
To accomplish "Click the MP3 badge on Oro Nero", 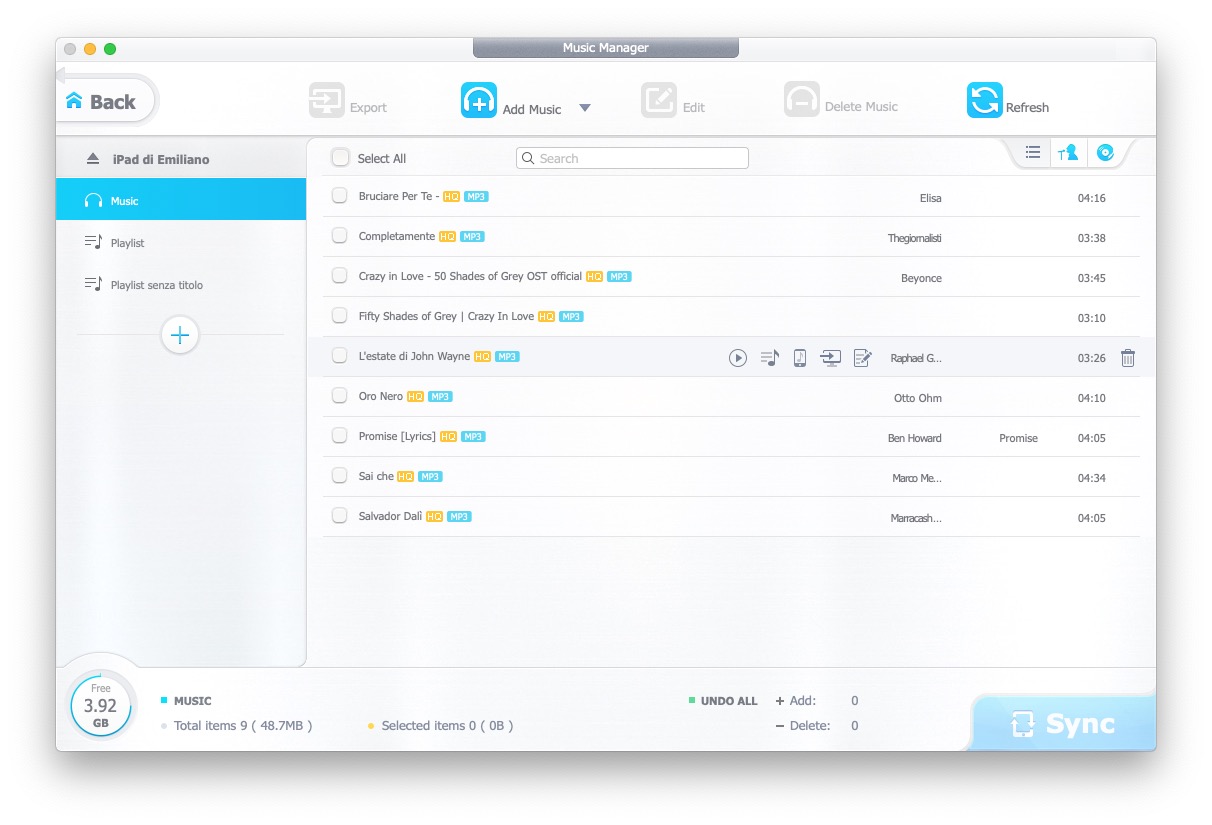I will (x=440, y=397).
